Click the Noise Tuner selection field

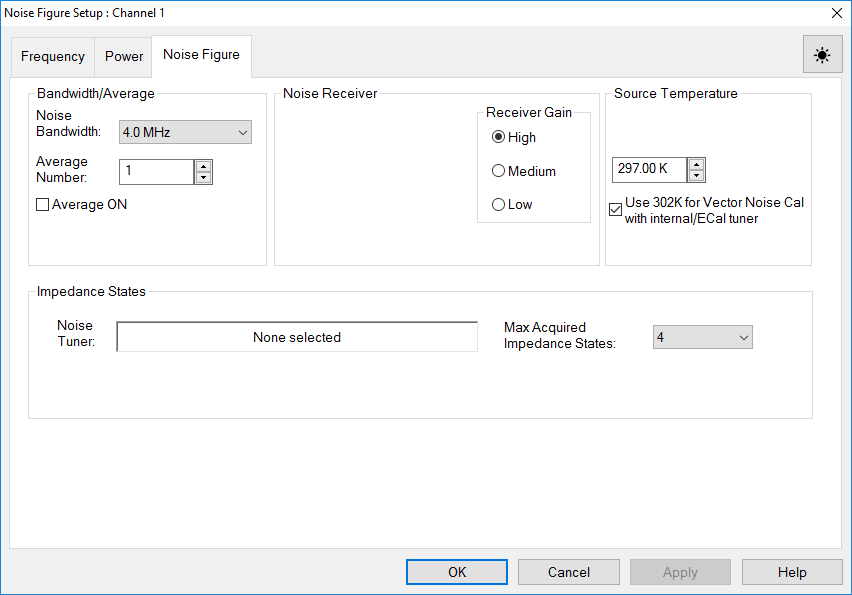pos(297,338)
